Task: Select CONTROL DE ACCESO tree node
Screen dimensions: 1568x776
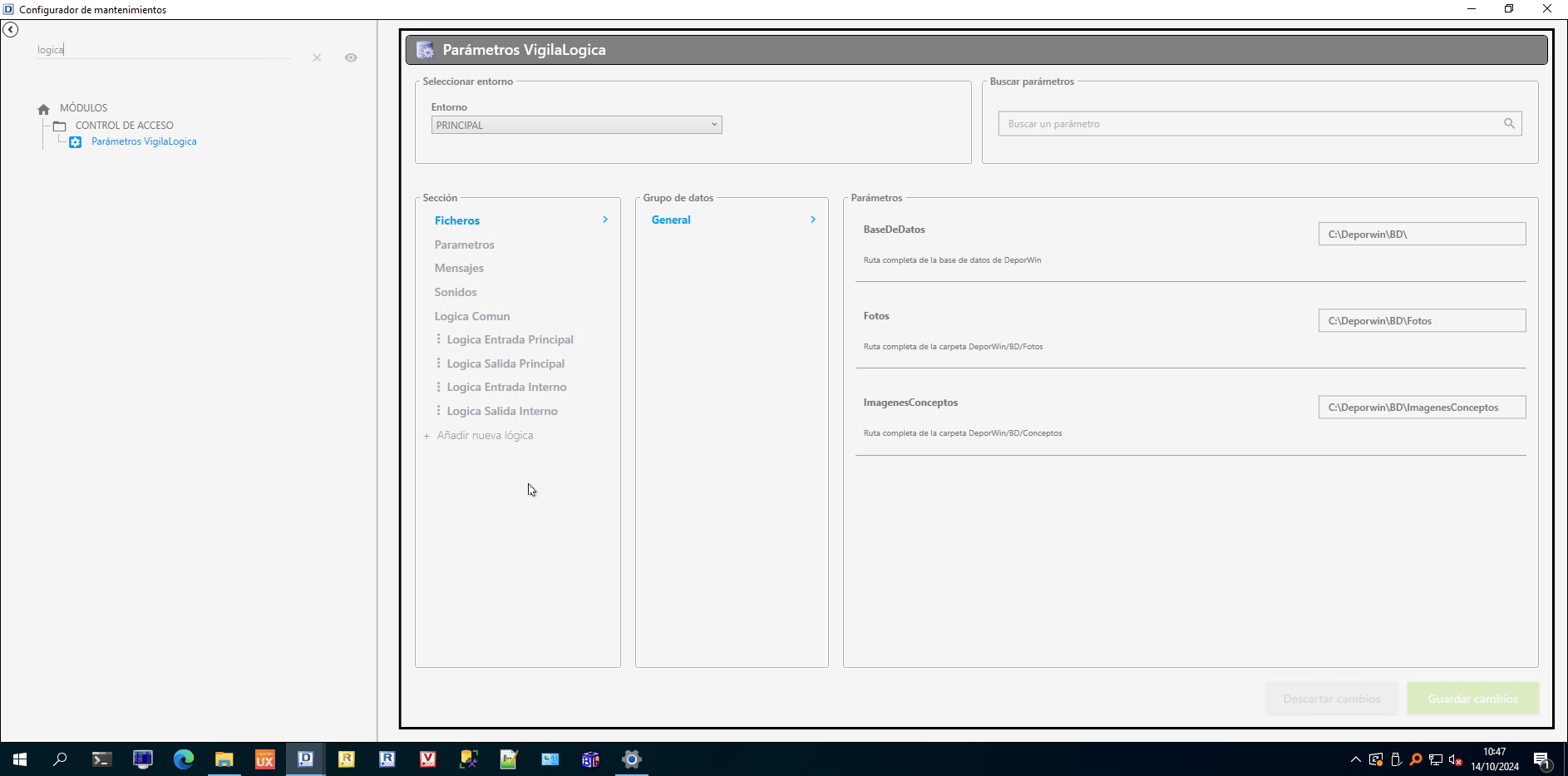Action: (125, 126)
